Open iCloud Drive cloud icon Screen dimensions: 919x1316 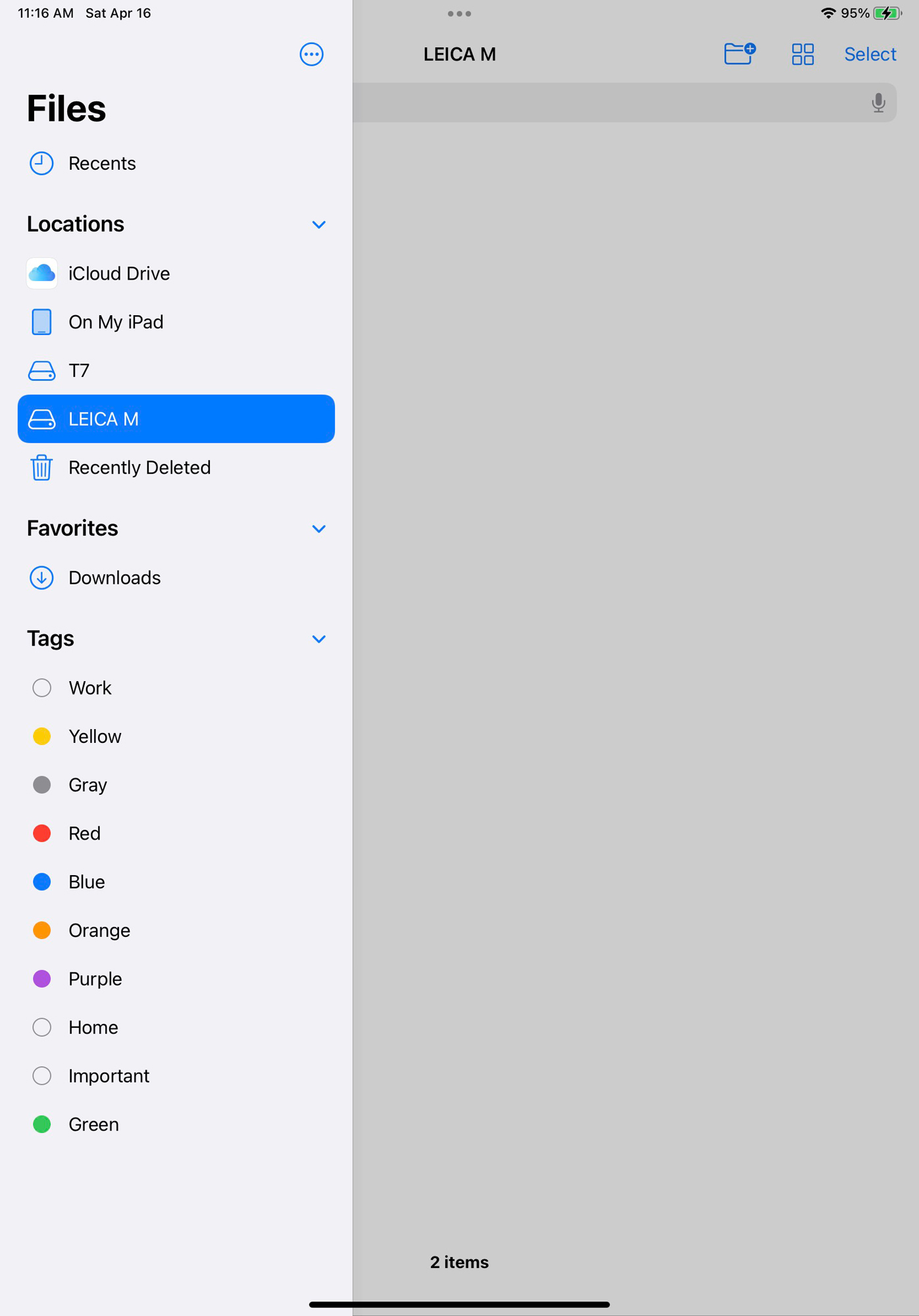pyautogui.click(x=41, y=274)
